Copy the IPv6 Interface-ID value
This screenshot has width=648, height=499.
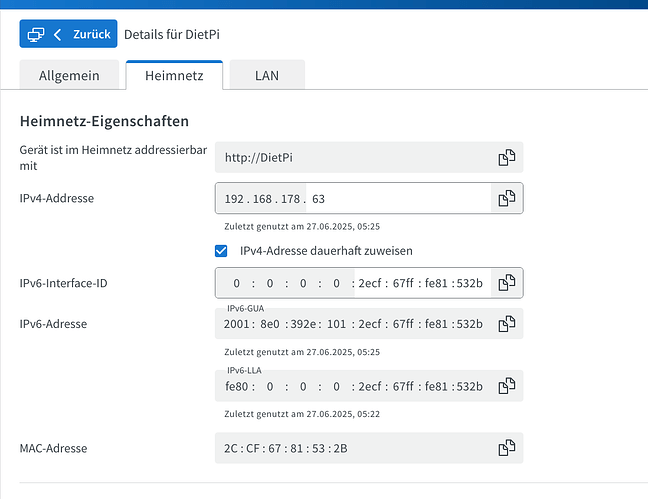[x=506, y=283]
